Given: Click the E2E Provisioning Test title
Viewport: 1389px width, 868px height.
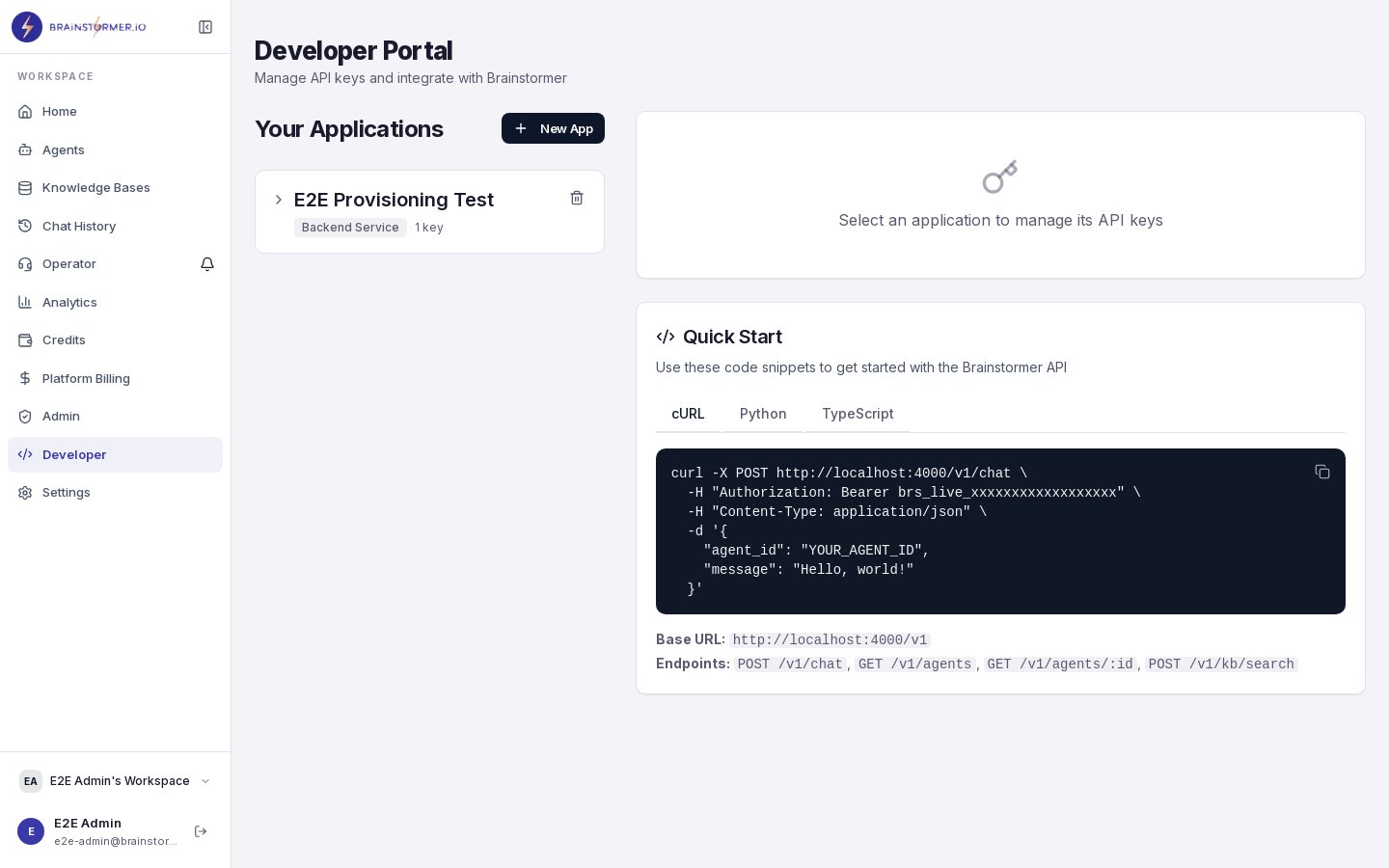Looking at the screenshot, I should point(394,200).
